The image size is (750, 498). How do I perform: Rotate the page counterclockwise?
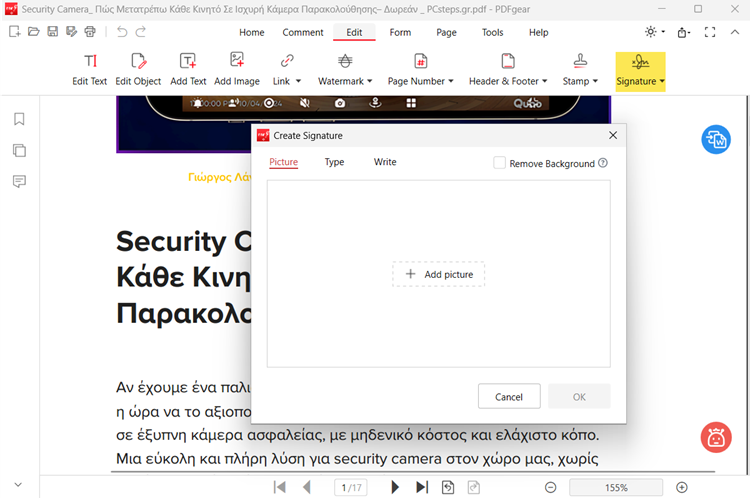click(x=448, y=487)
